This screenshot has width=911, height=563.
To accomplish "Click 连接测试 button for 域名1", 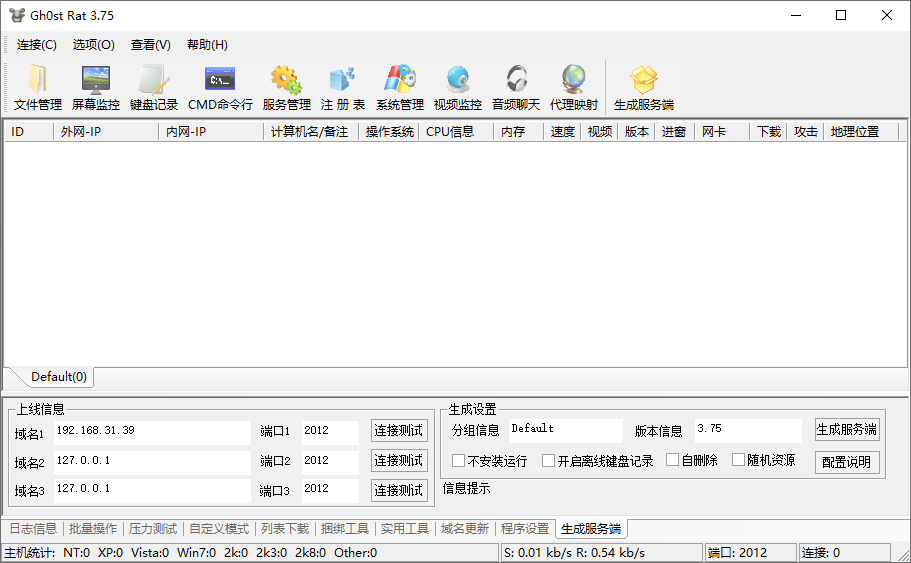I will pyautogui.click(x=399, y=431).
